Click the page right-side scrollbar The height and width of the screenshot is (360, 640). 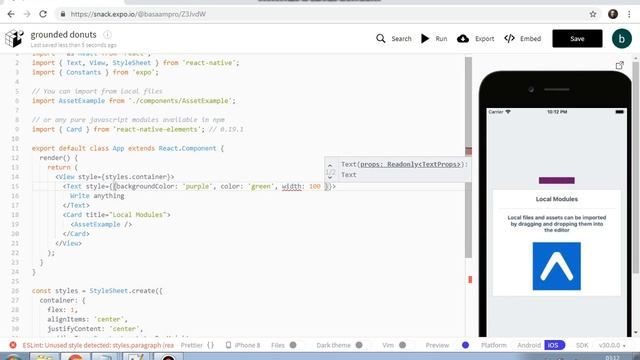click(636, 167)
